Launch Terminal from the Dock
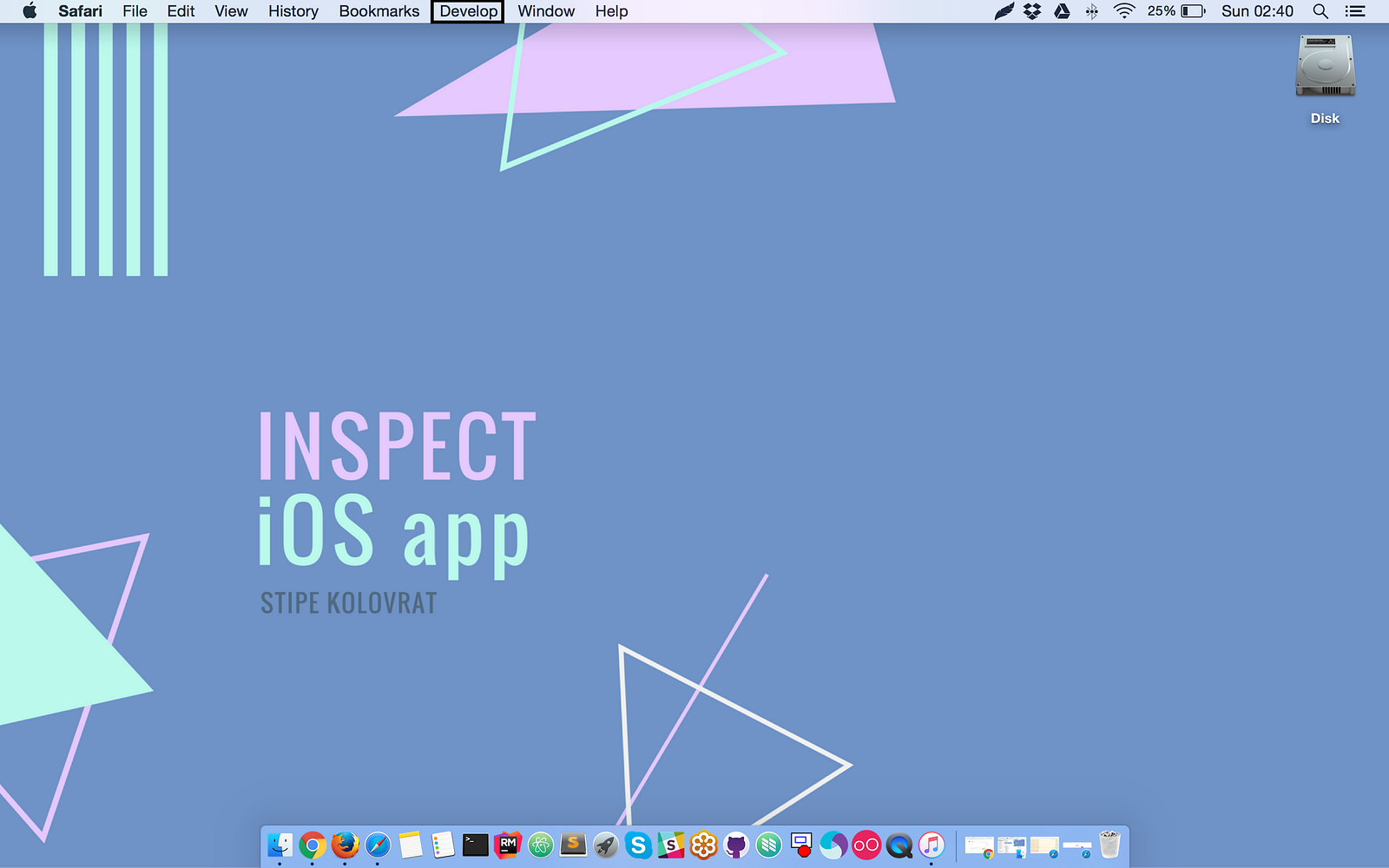1389x868 pixels. pos(476,845)
